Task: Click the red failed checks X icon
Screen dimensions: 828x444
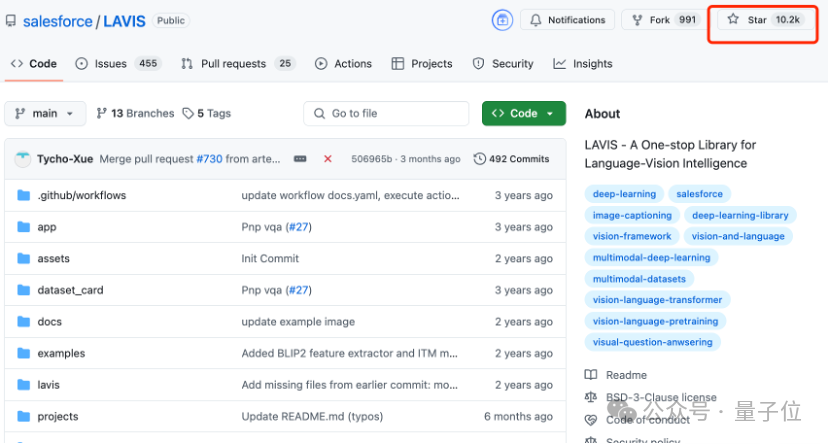Action: (x=328, y=159)
